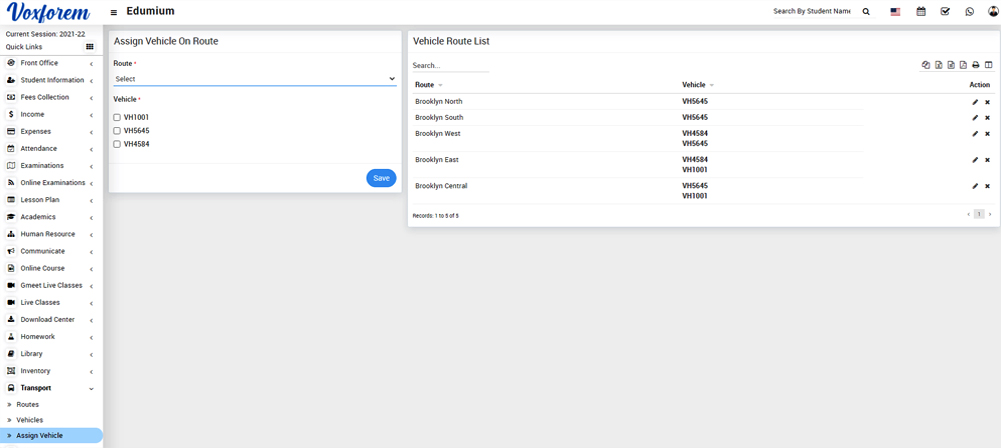Open the Routes submenu item
Screen dimensions: 1001x448
click(27, 404)
